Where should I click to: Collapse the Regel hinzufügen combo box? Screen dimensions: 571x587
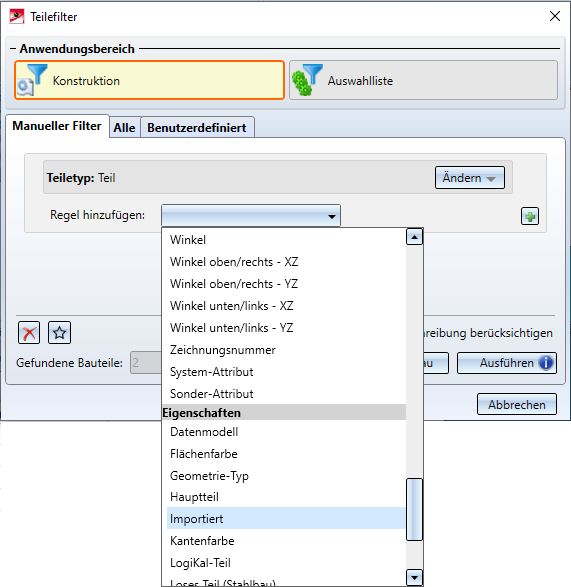click(251, 215)
